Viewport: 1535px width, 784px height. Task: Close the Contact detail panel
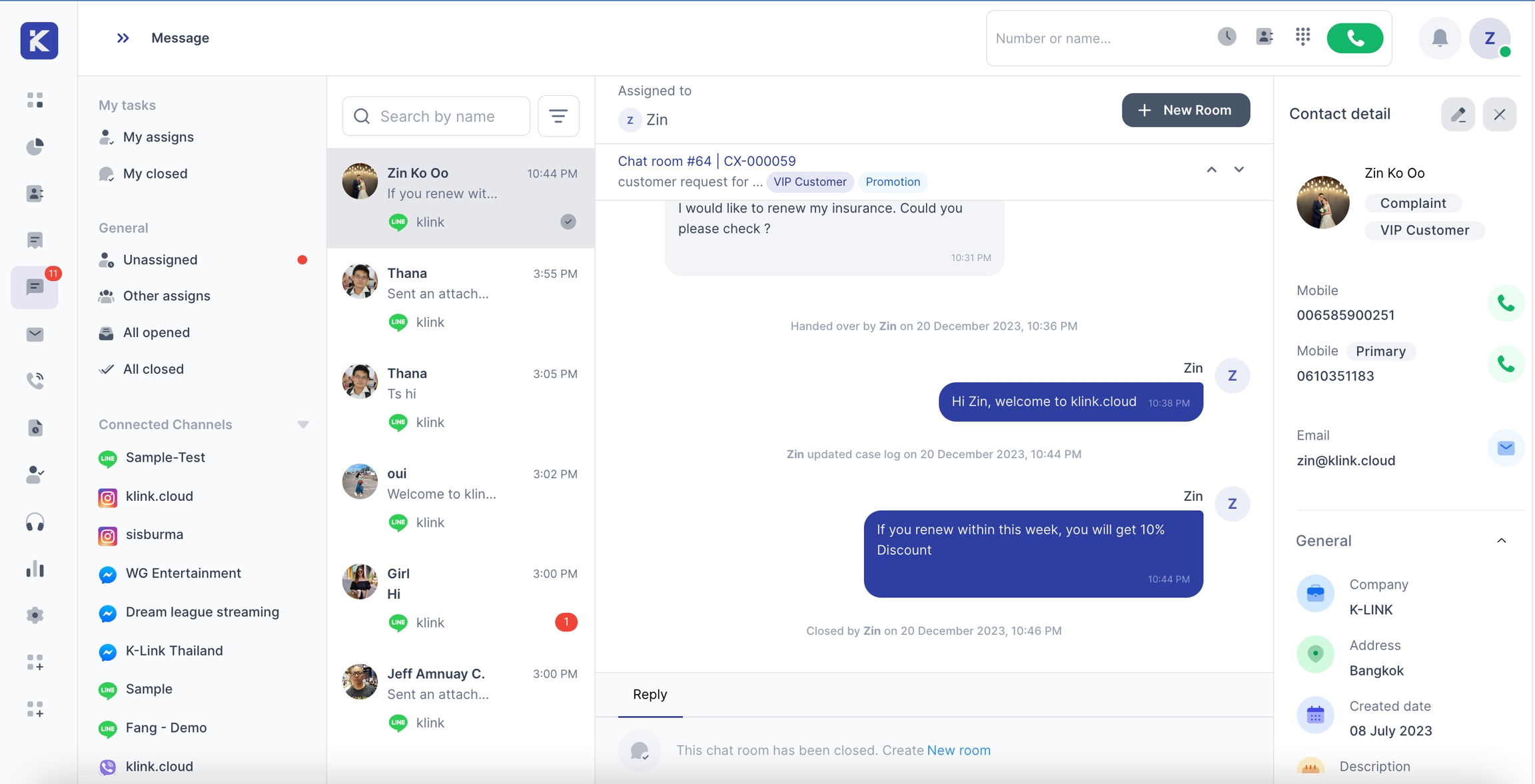(1499, 114)
